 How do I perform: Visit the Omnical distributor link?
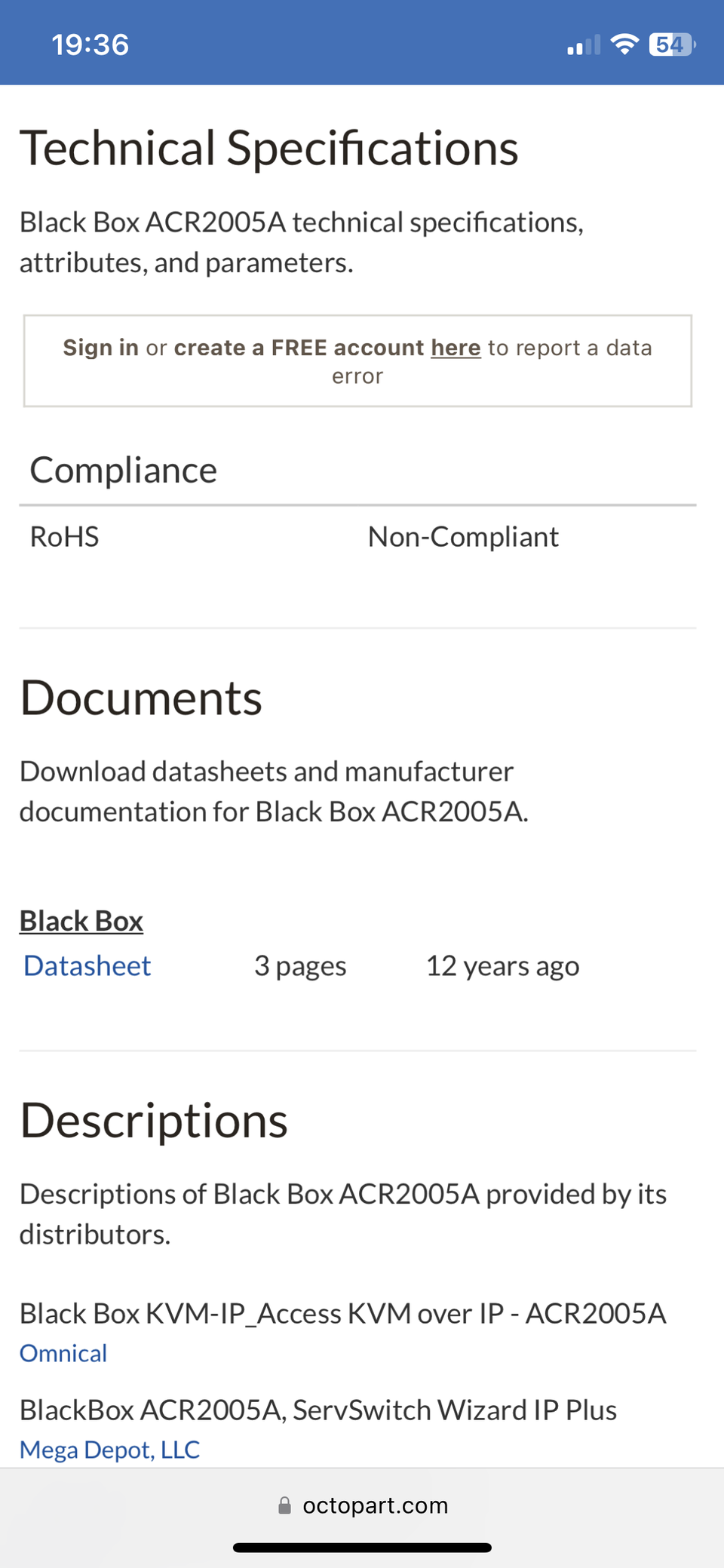[63, 1353]
